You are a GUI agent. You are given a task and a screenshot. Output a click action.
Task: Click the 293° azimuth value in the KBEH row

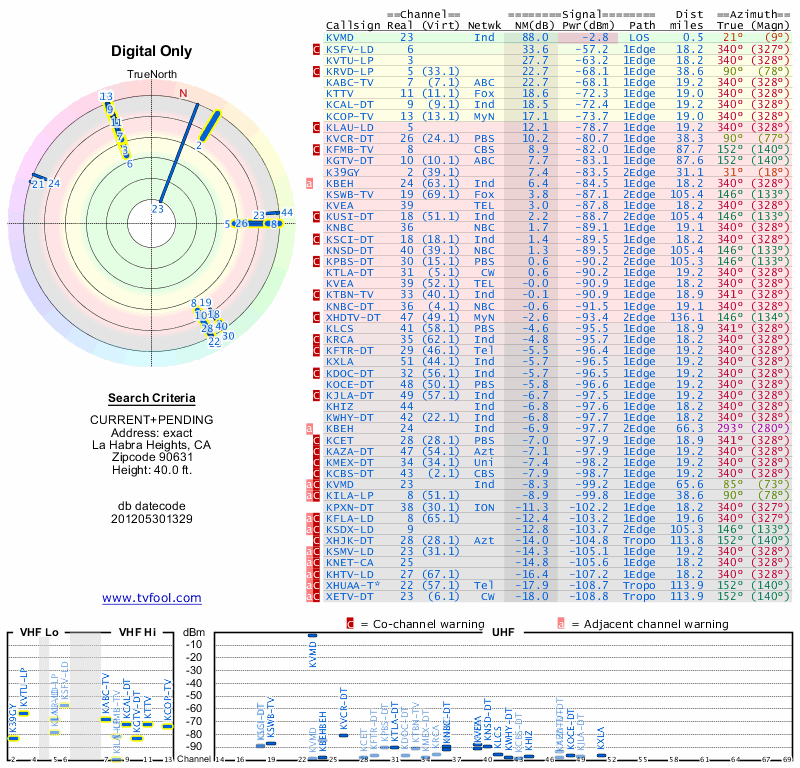[730, 429]
